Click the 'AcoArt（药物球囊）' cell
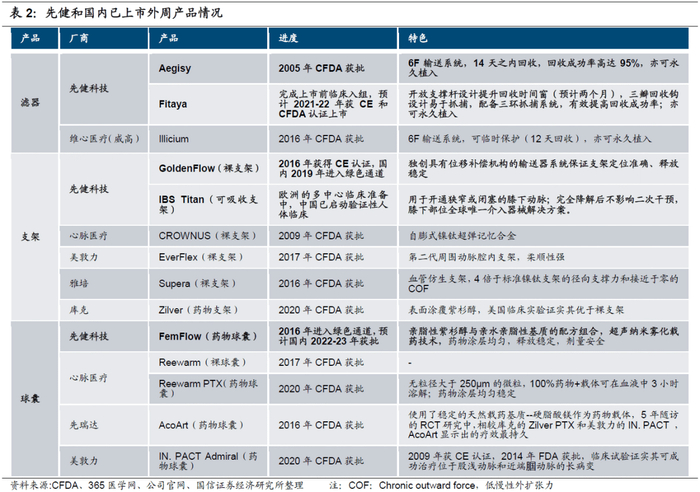This screenshot has width=700, height=492. 208,425
